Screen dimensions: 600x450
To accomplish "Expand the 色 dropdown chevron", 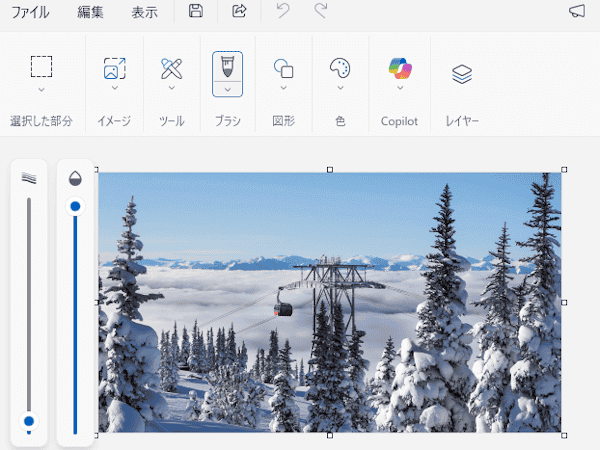I will pyautogui.click(x=340, y=88).
